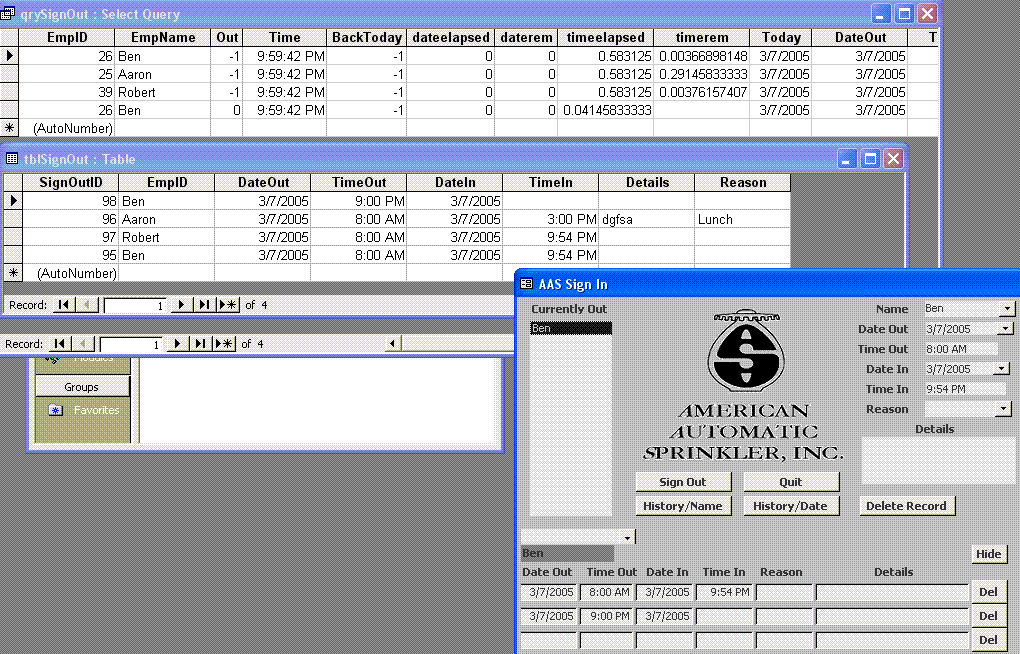
Task: Click the tblSignOut table title bar icon
Action: pos(12,159)
